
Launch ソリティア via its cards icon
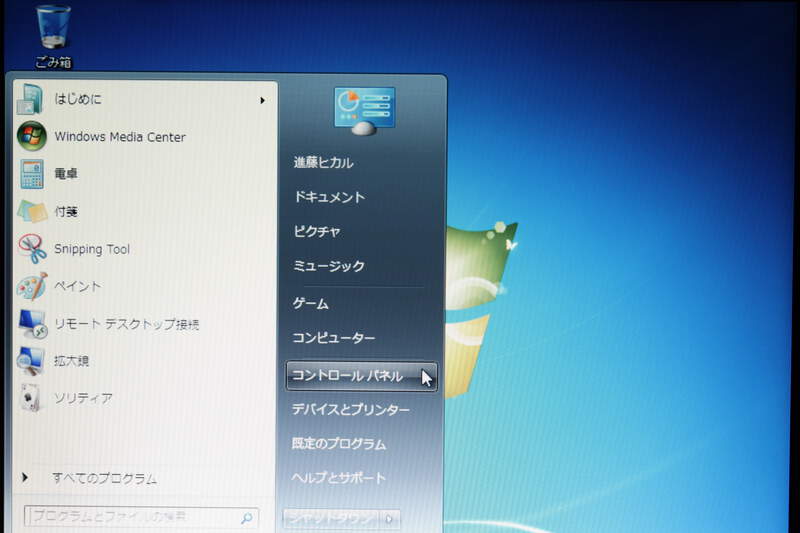point(31,397)
